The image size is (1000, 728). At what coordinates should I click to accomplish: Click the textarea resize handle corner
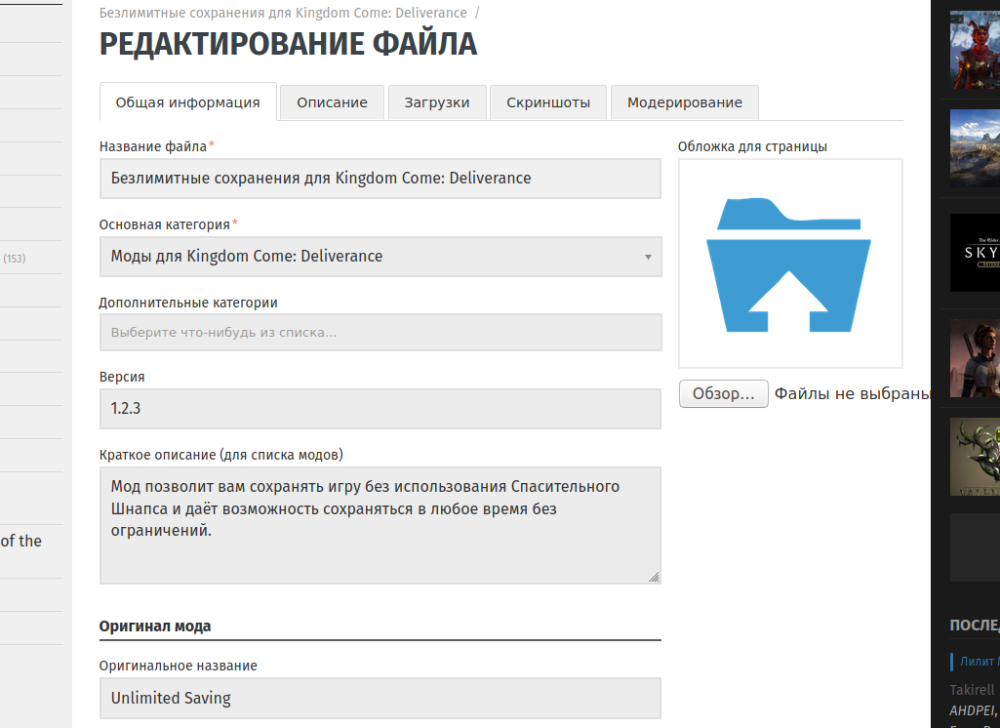[654, 577]
